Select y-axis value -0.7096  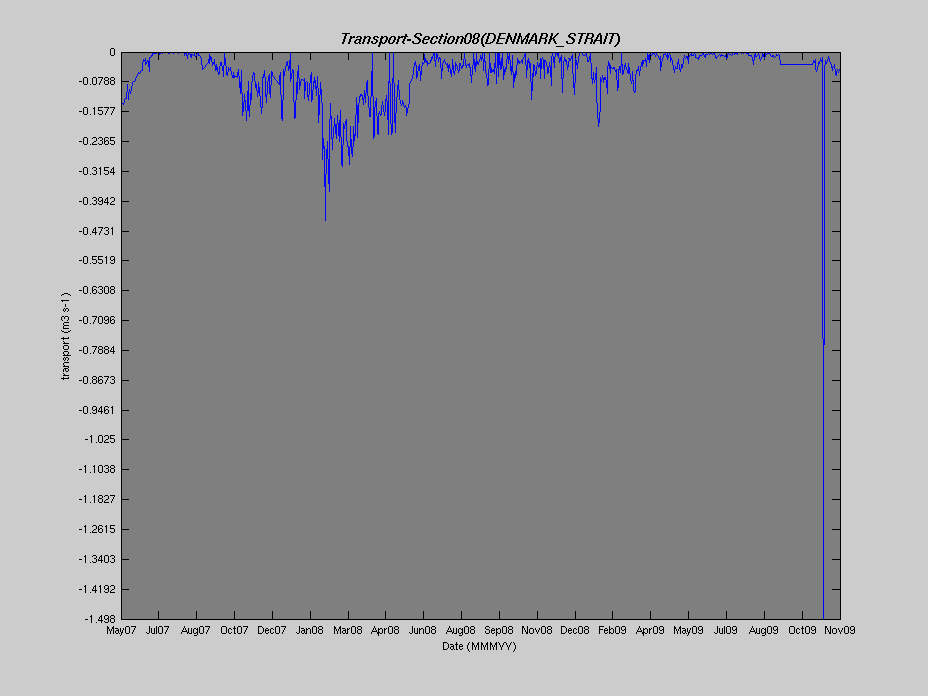tap(97, 320)
